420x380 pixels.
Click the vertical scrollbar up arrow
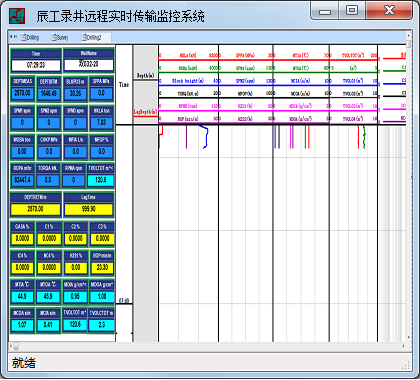[x=409, y=35]
